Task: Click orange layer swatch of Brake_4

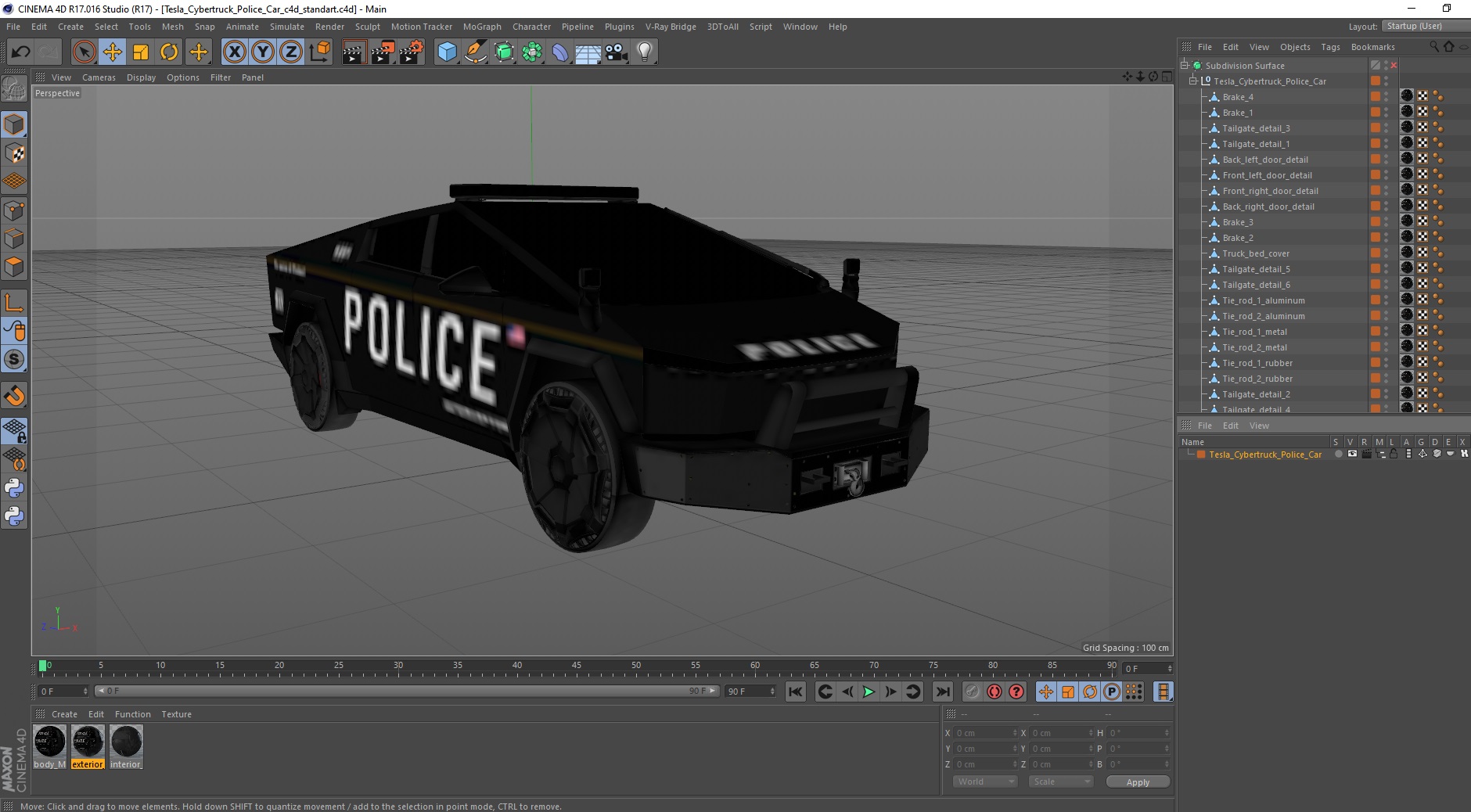Action: coord(1375,97)
